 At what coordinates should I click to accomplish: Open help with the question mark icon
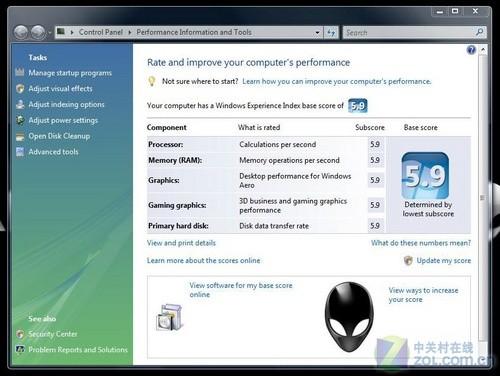[x=471, y=50]
